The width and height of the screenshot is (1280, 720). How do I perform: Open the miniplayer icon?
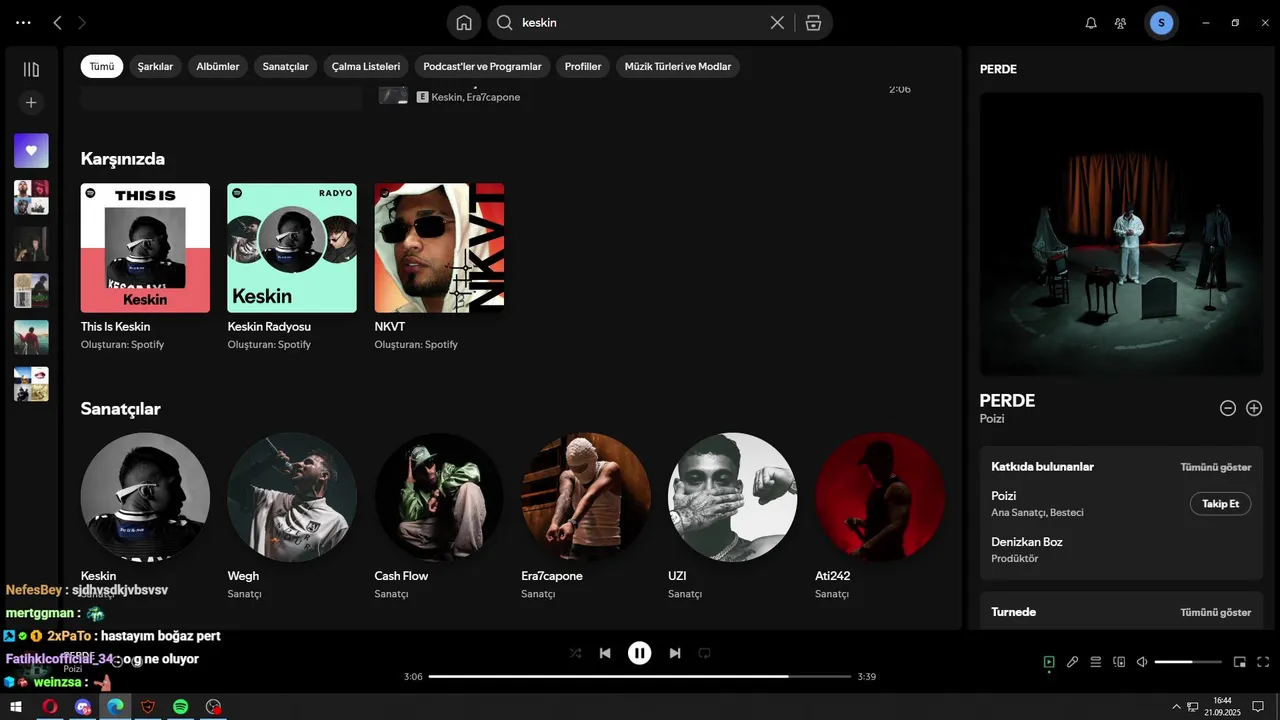1240,662
